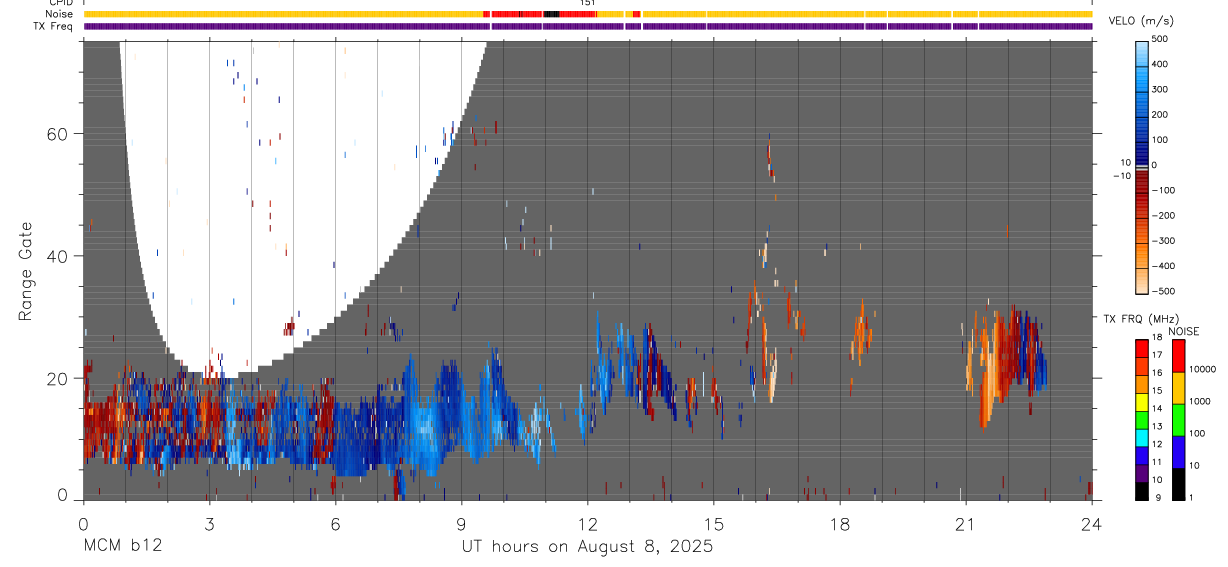Pick the black bottom swatch of noise legend
Screen dimensions: 1228x567
click(x=1179, y=482)
